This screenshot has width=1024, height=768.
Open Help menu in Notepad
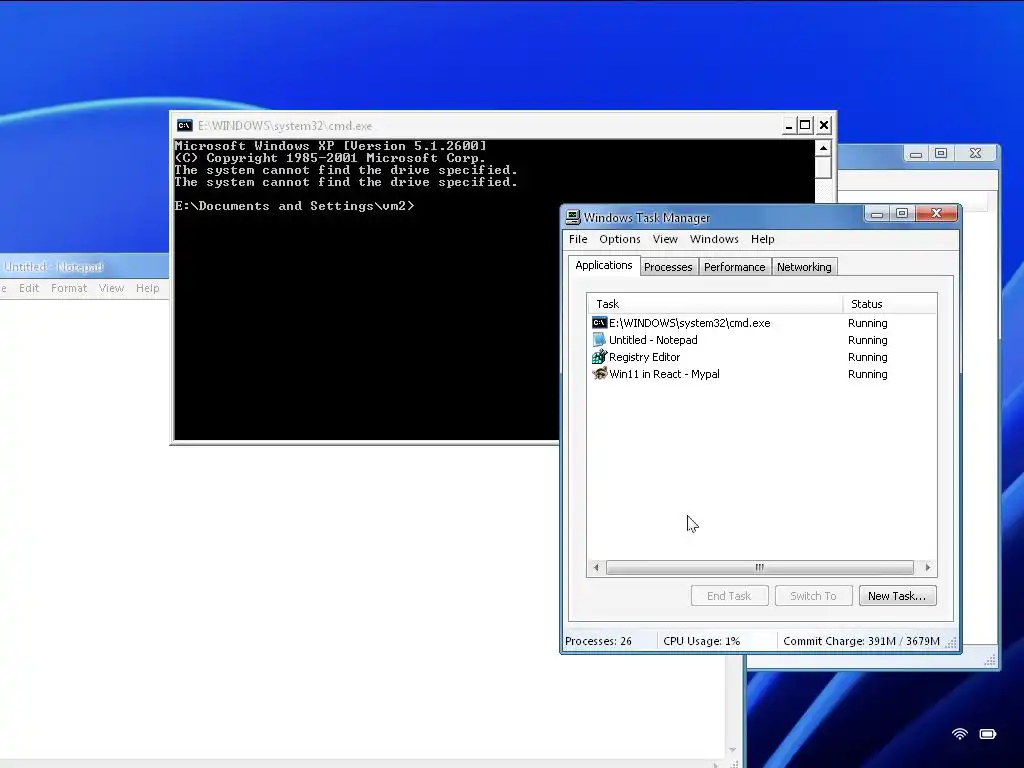pyautogui.click(x=148, y=288)
